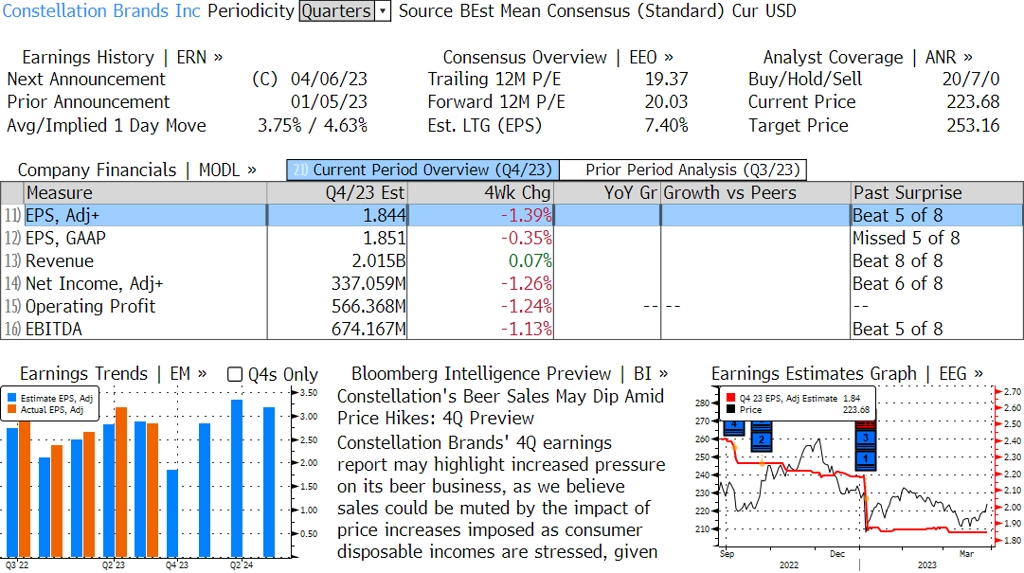
Task: Open the Constellation's Beer Sales preview headline
Action: [500, 407]
